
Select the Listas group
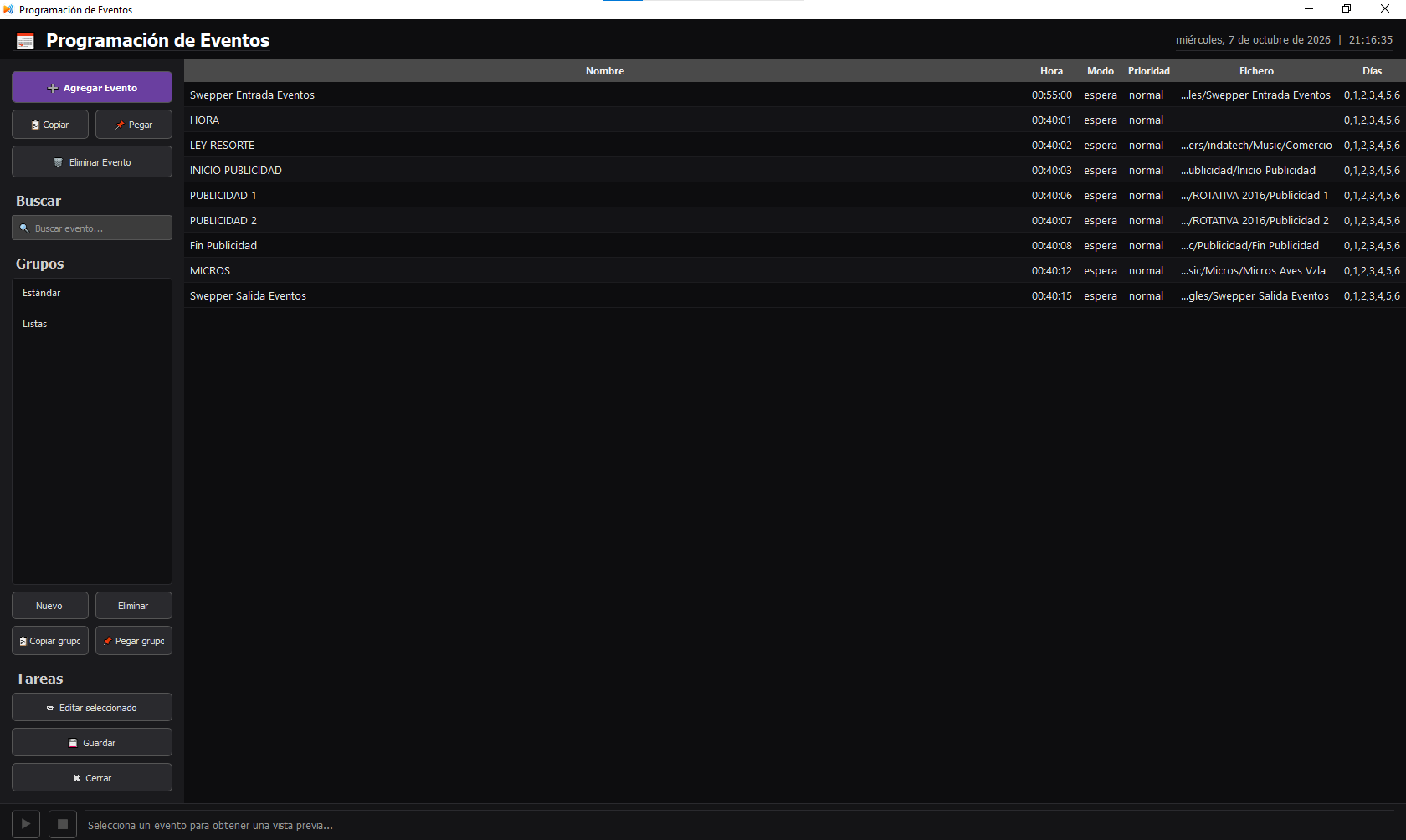pos(92,324)
